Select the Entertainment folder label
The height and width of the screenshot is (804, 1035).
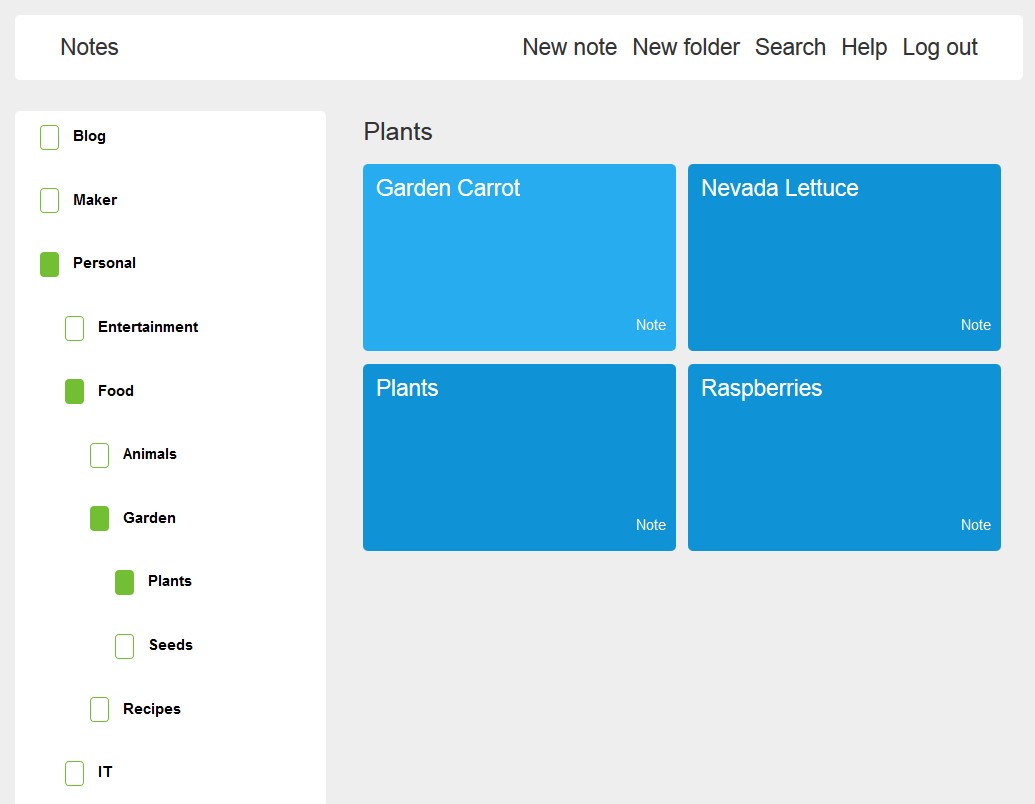click(148, 327)
